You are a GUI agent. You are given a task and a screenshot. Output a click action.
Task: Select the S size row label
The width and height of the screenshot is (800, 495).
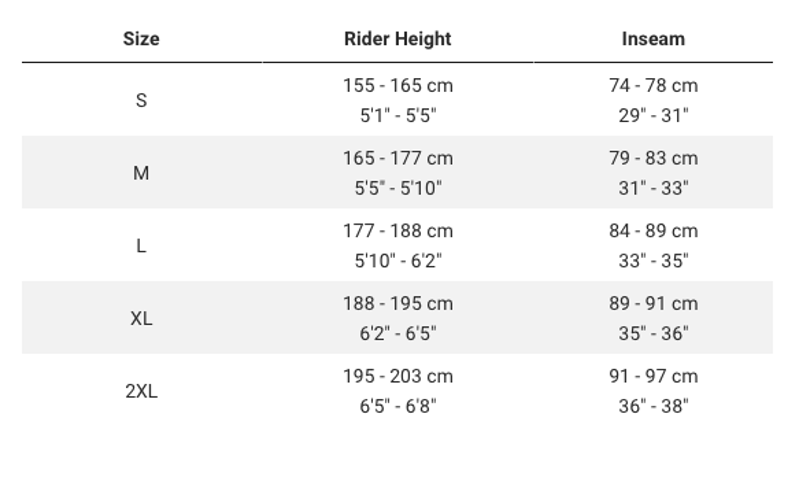point(141,100)
